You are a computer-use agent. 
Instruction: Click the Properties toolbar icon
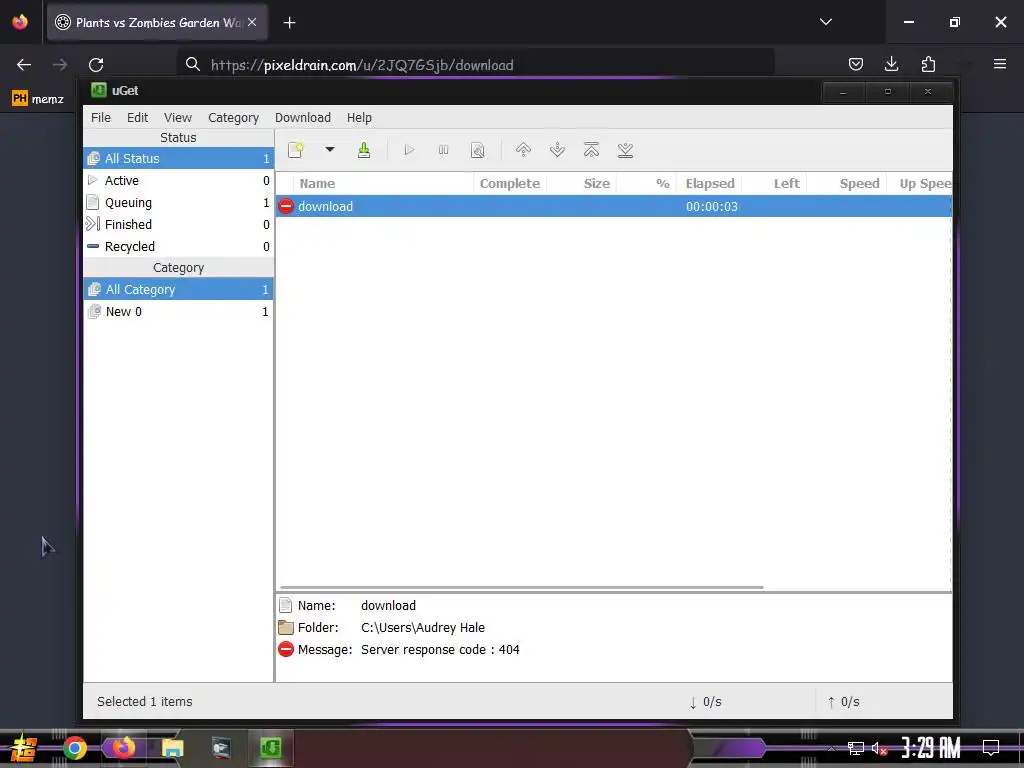tap(477, 150)
